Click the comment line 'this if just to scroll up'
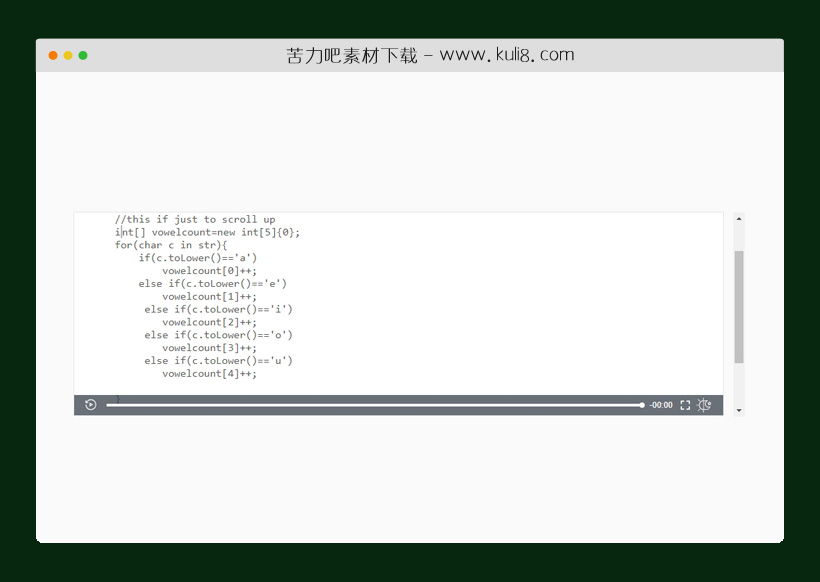 point(195,219)
